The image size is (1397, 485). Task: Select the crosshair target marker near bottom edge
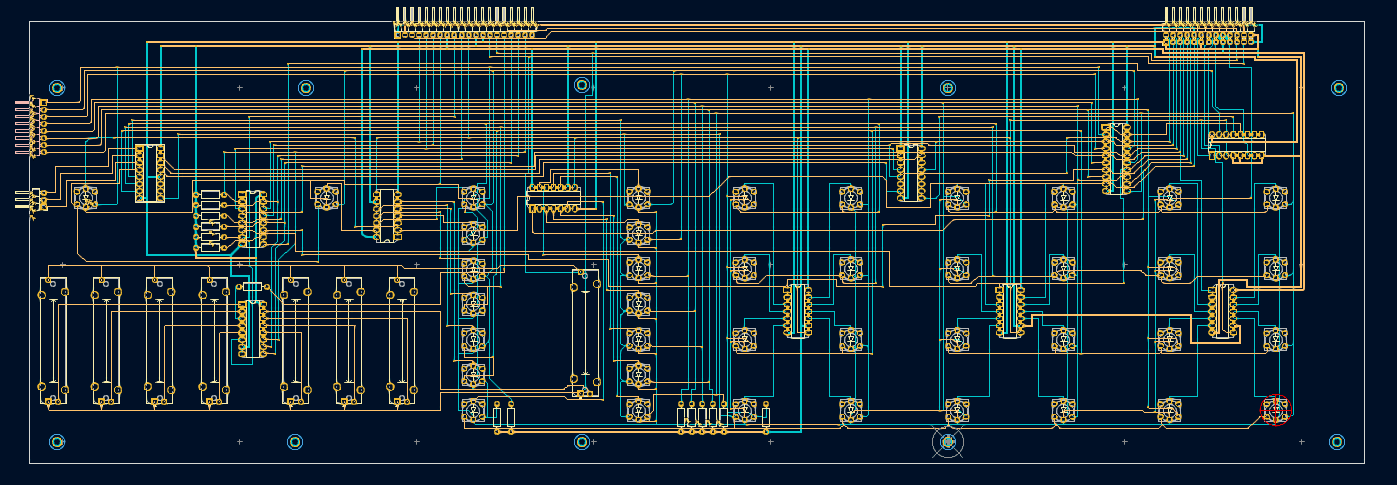948,442
